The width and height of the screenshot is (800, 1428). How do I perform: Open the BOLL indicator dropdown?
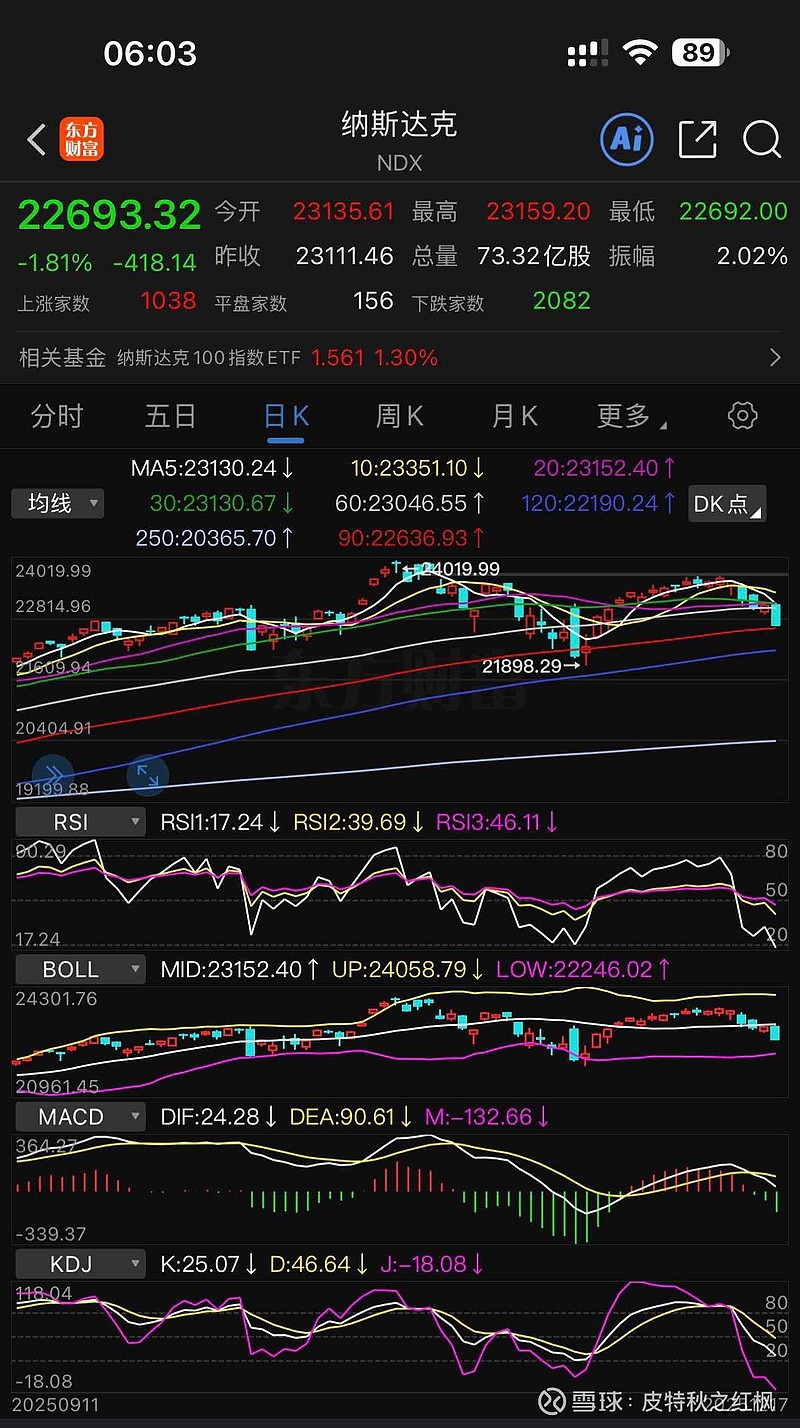click(x=79, y=968)
